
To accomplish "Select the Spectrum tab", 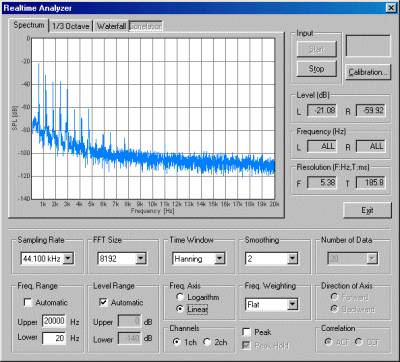I will tap(29, 25).
